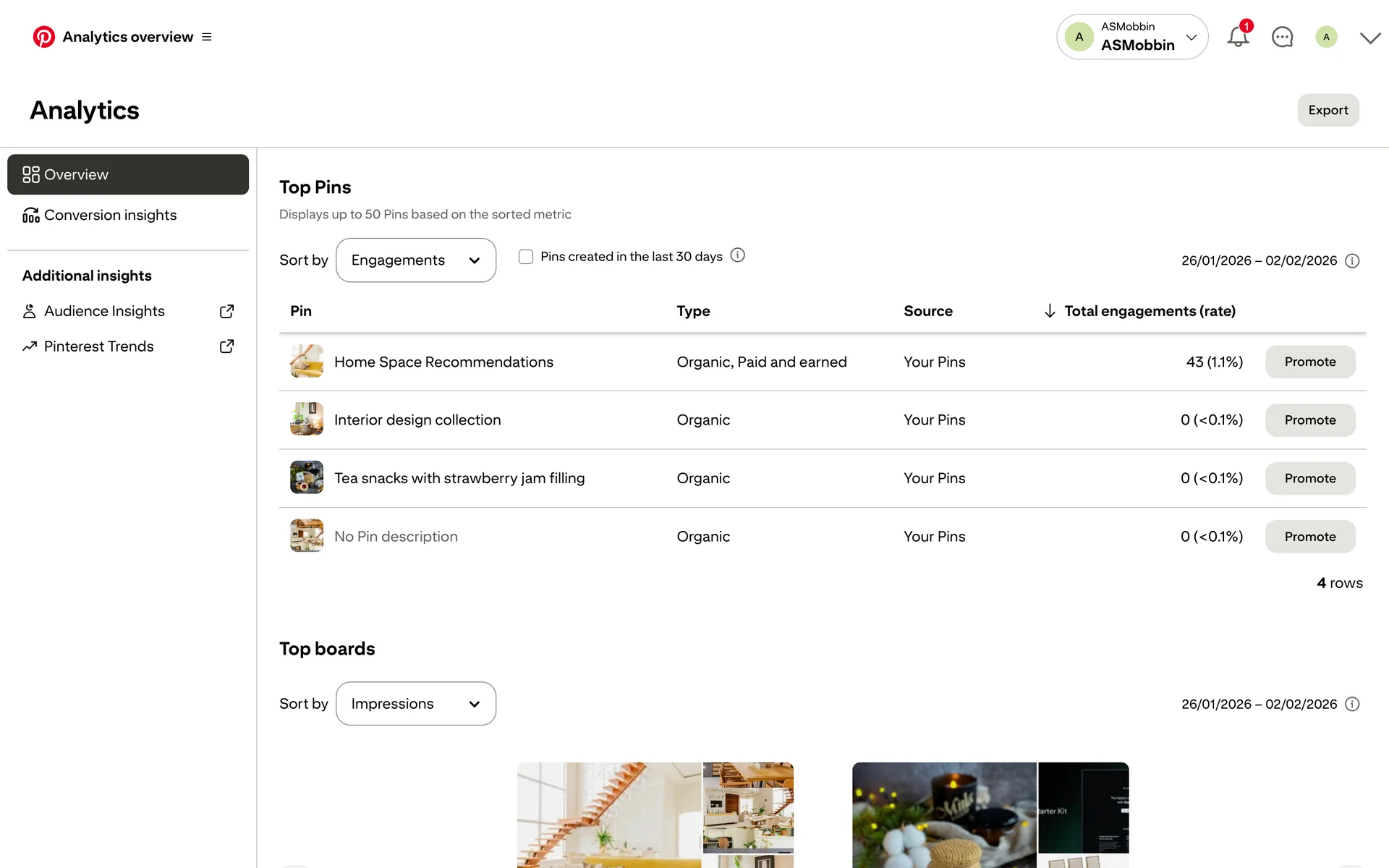Open the messages speech bubble icon
Viewport: 1389px width, 868px height.
pos(1282,37)
